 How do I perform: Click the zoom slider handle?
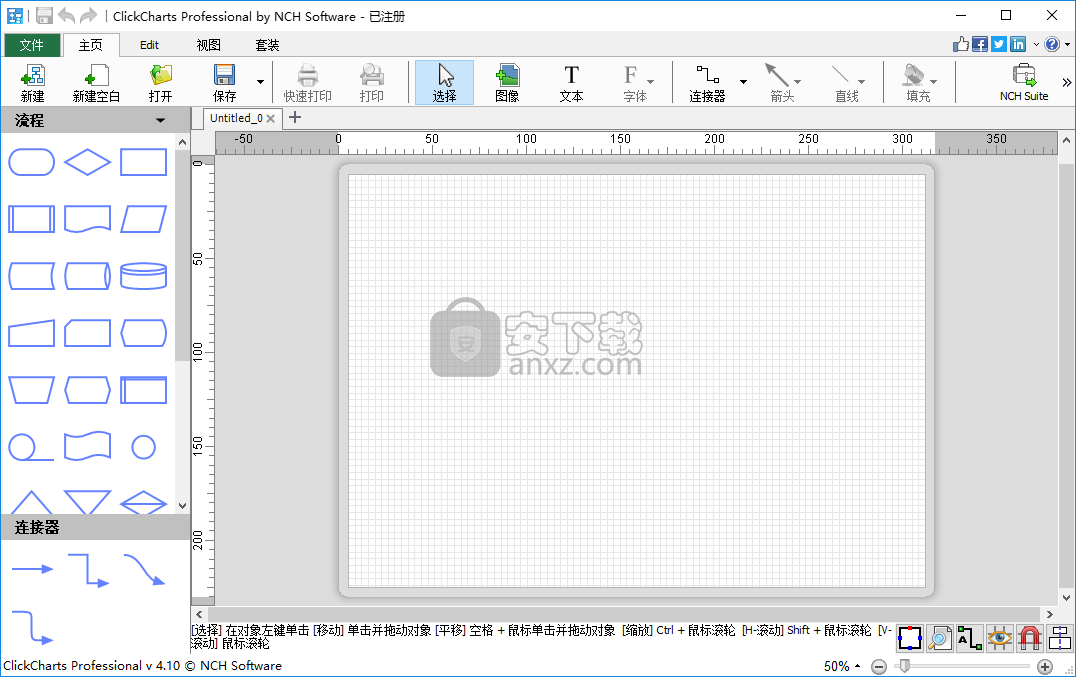click(904, 665)
